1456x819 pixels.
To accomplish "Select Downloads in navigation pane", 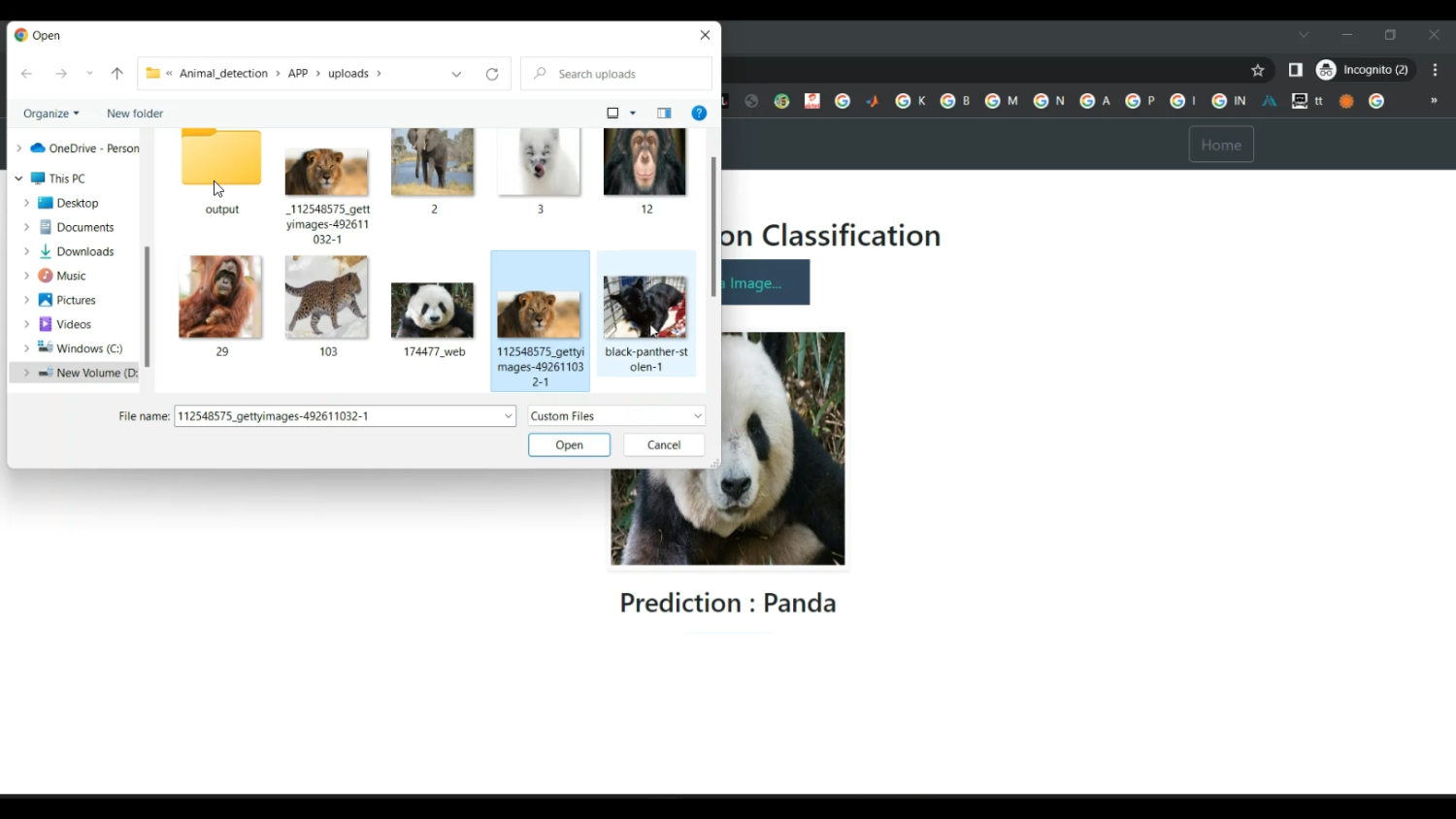I will pos(76,251).
